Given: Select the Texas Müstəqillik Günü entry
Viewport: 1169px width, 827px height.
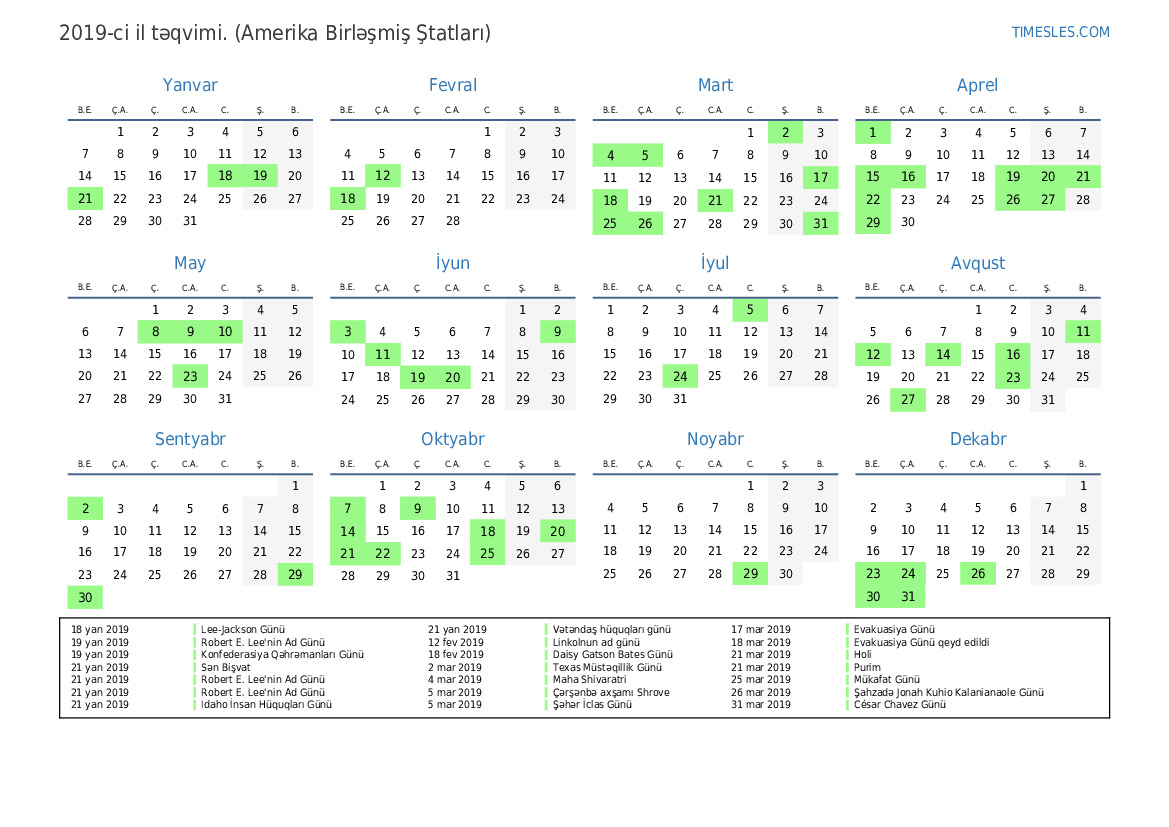Looking at the screenshot, I should coord(607,667).
